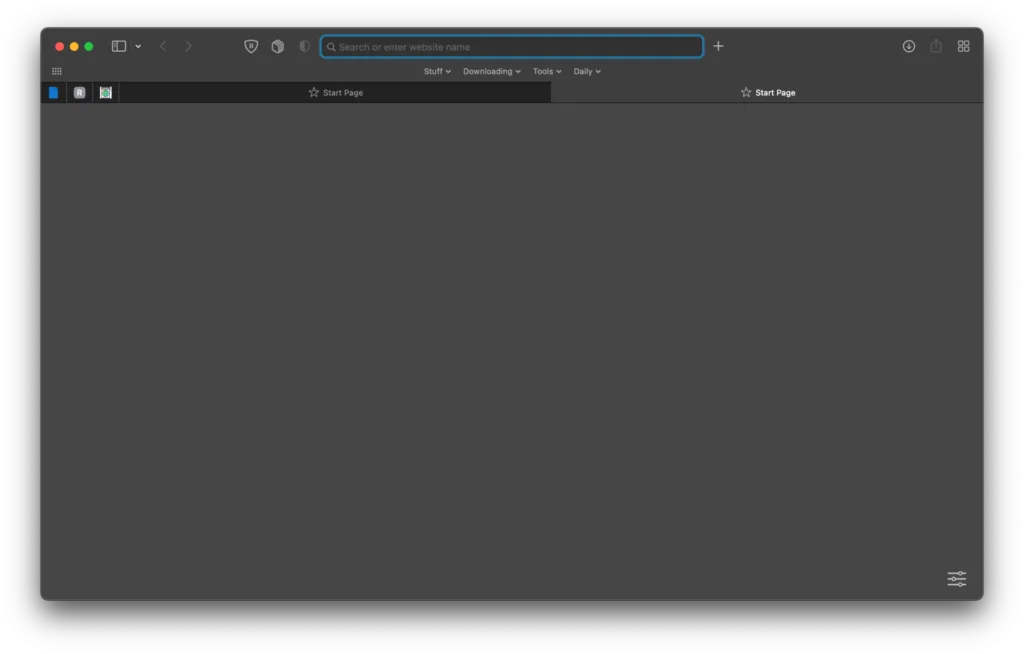Image resolution: width=1024 pixels, height=654 pixels.
Task: Go back with the back arrow
Action: coord(163,46)
